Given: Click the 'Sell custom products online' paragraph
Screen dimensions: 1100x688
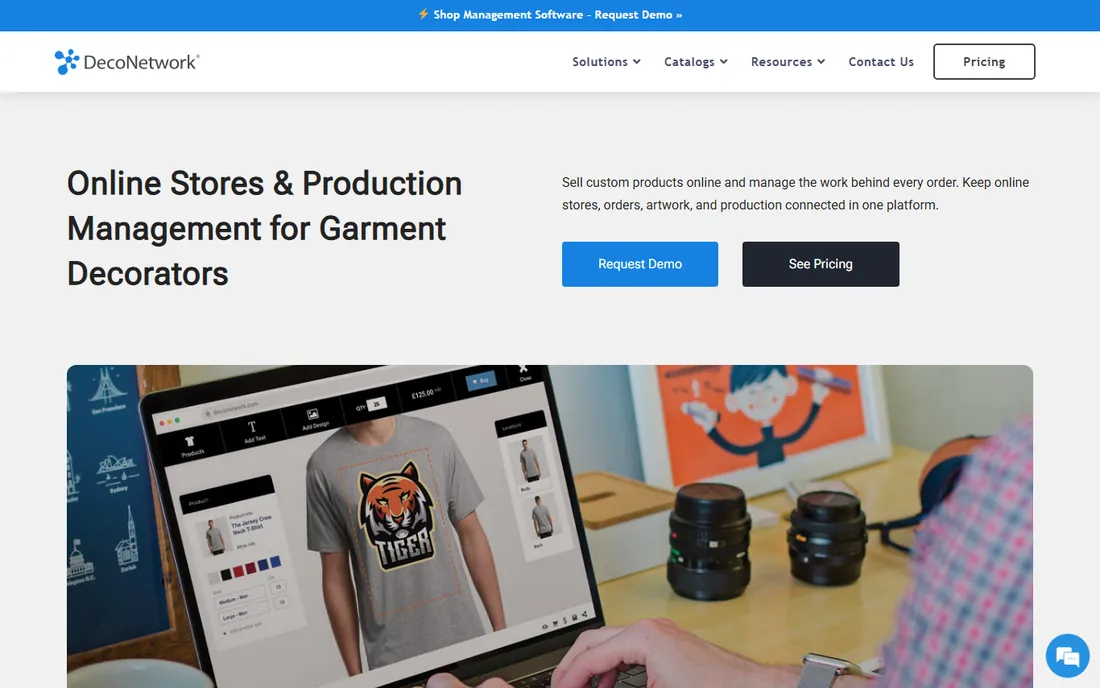Looking at the screenshot, I should point(796,194).
